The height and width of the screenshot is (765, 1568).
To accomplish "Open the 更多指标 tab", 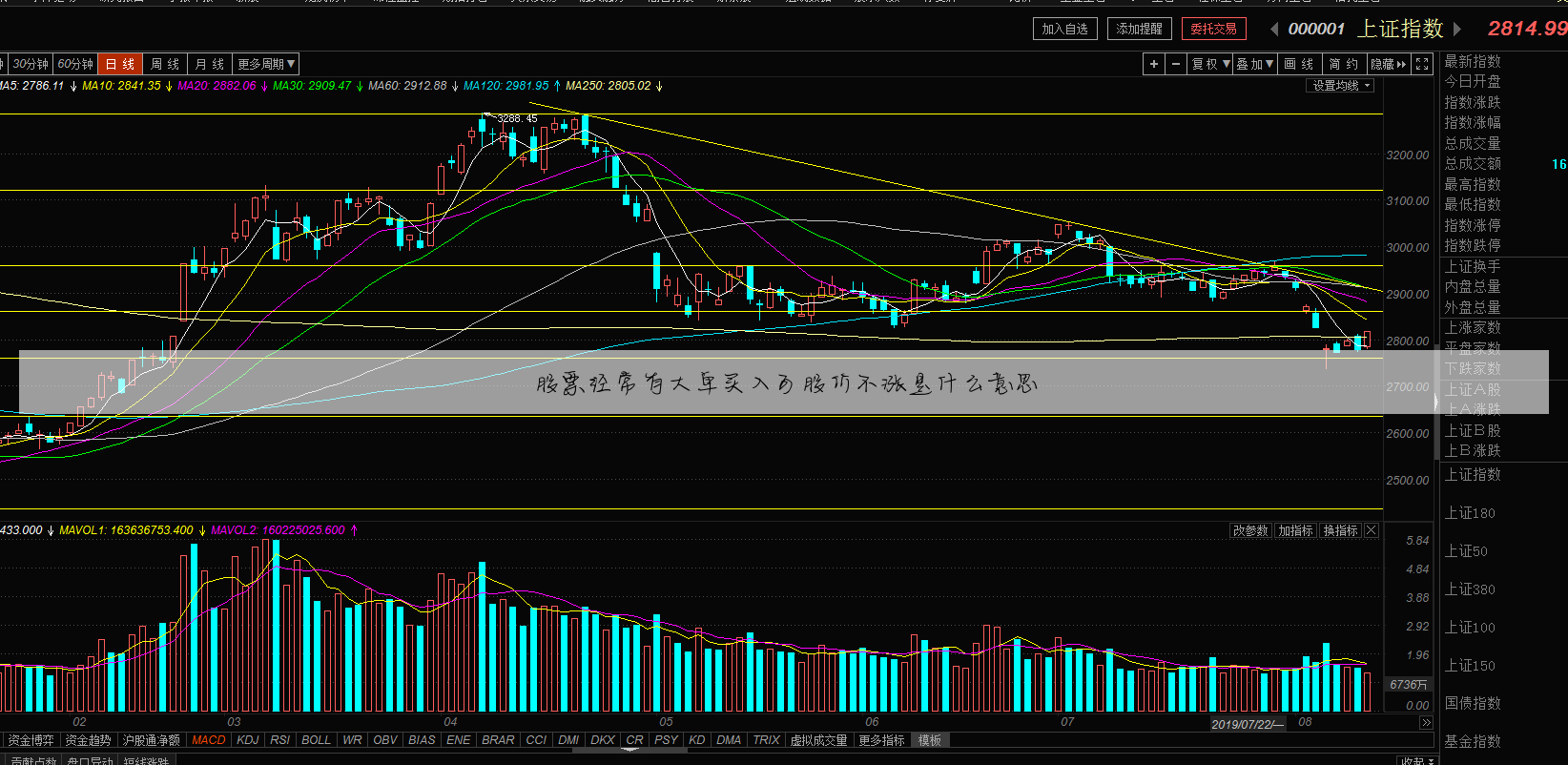I will [x=882, y=740].
